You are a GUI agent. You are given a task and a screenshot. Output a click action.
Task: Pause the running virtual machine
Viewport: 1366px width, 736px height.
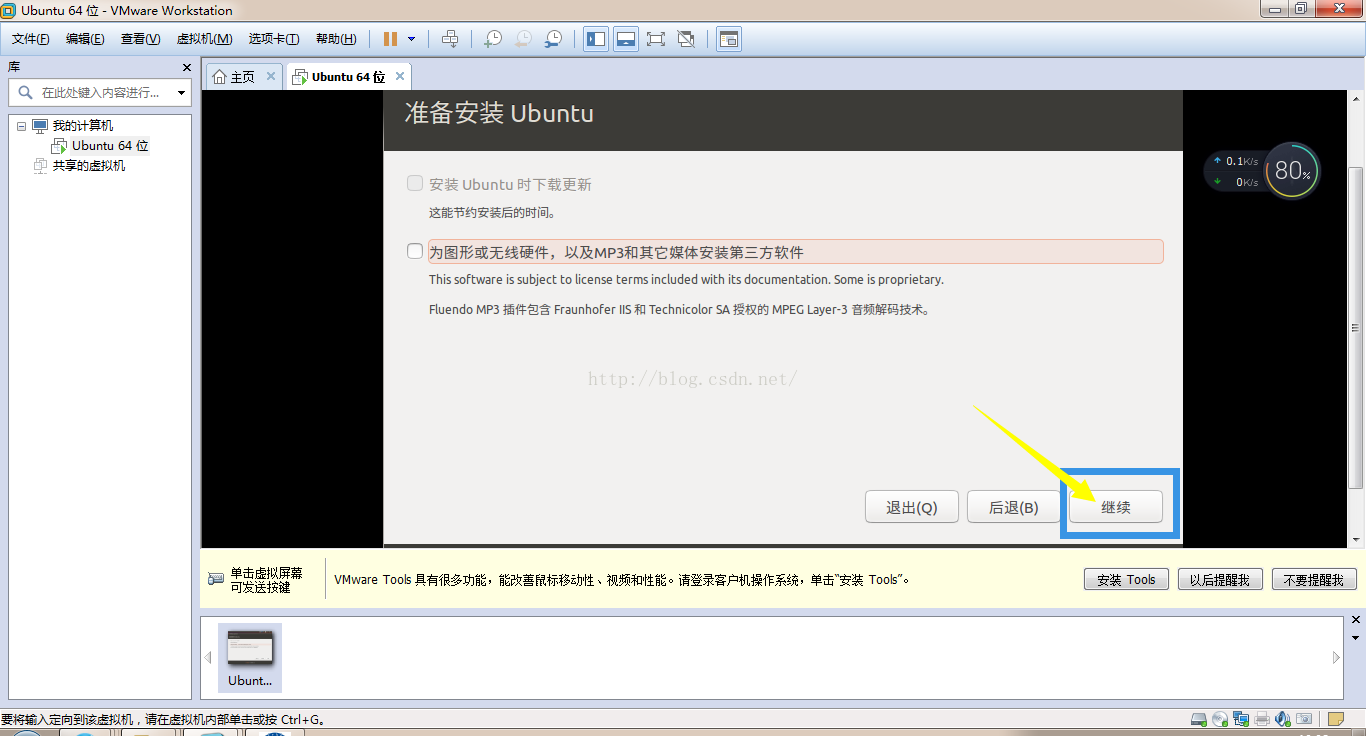(390, 39)
